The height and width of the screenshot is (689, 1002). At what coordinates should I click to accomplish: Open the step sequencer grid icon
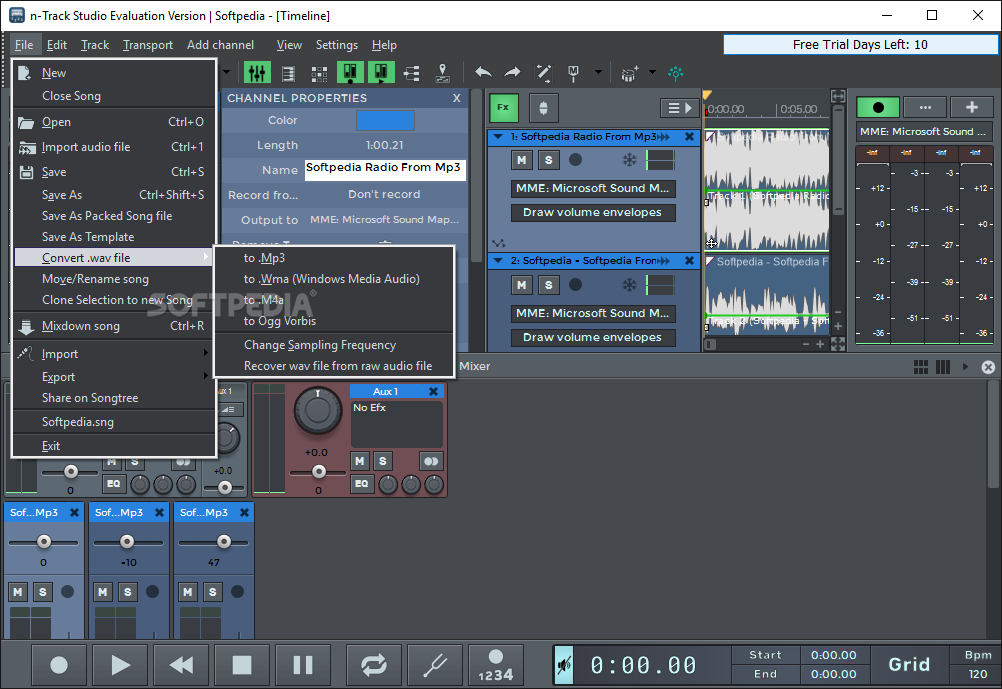click(x=319, y=74)
